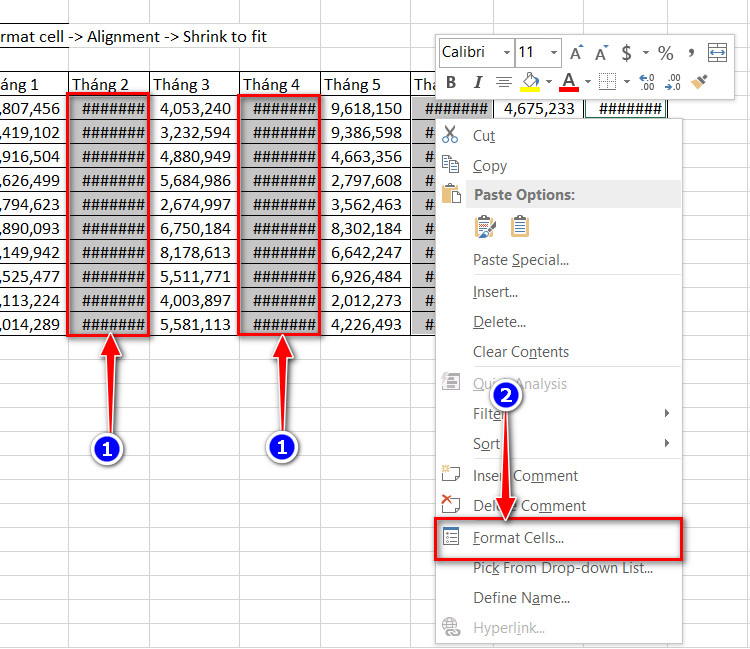
Task: Select the Tháng 2 header cell
Action: tap(109, 84)
